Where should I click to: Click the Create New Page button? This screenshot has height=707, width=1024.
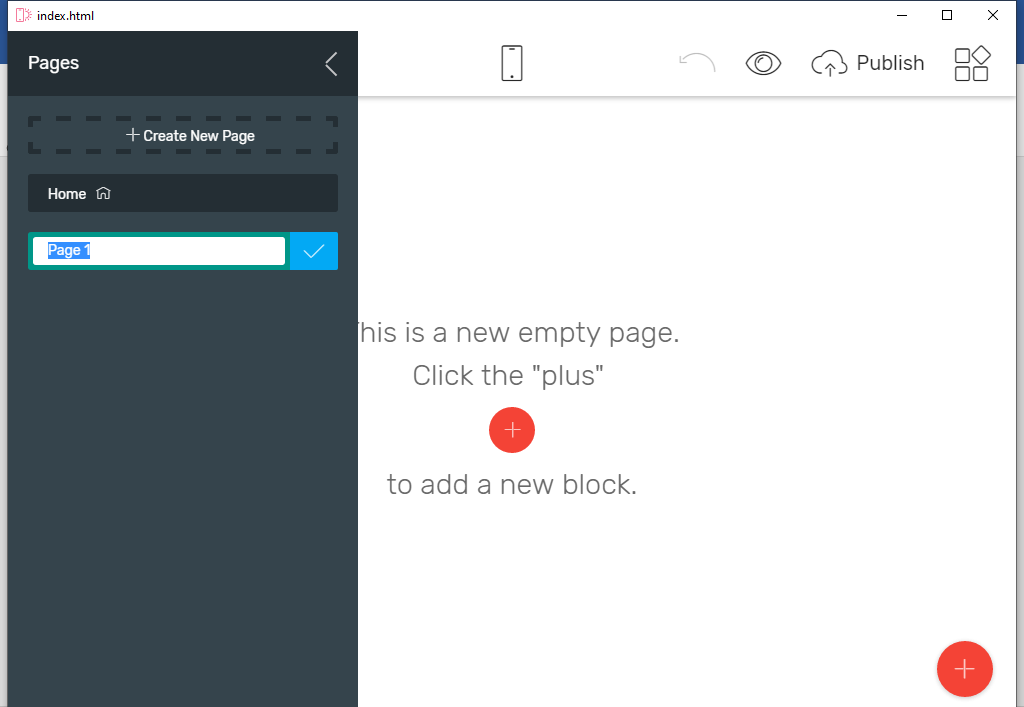pyautogui.click(x=183, y=136)
